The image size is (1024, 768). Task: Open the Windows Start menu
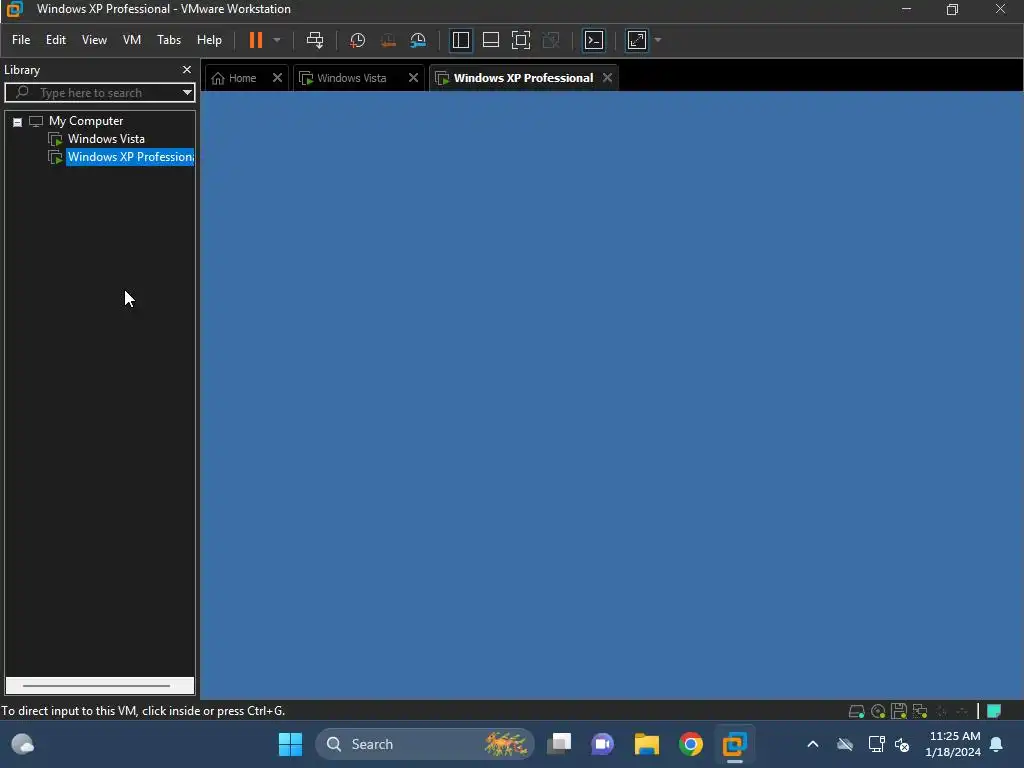[x=290, y=744]
